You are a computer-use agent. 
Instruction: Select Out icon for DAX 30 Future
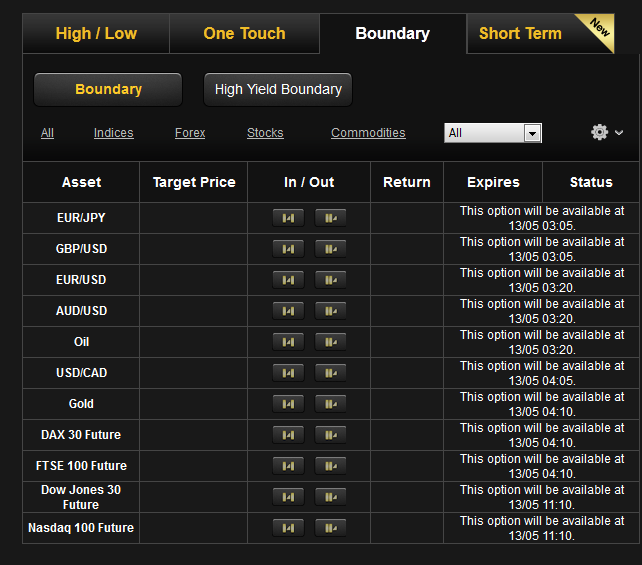[330, 435]
